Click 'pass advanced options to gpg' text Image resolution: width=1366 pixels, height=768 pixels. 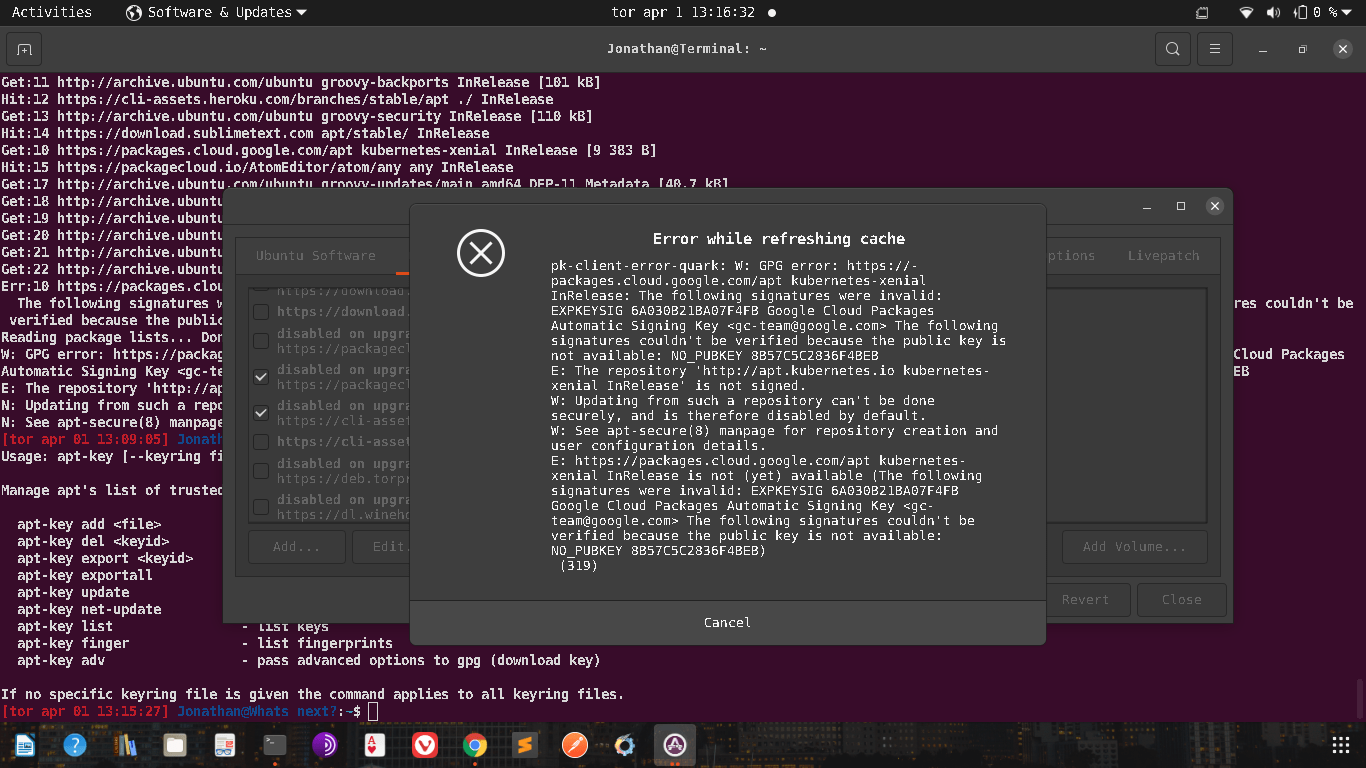pos(429,660)
